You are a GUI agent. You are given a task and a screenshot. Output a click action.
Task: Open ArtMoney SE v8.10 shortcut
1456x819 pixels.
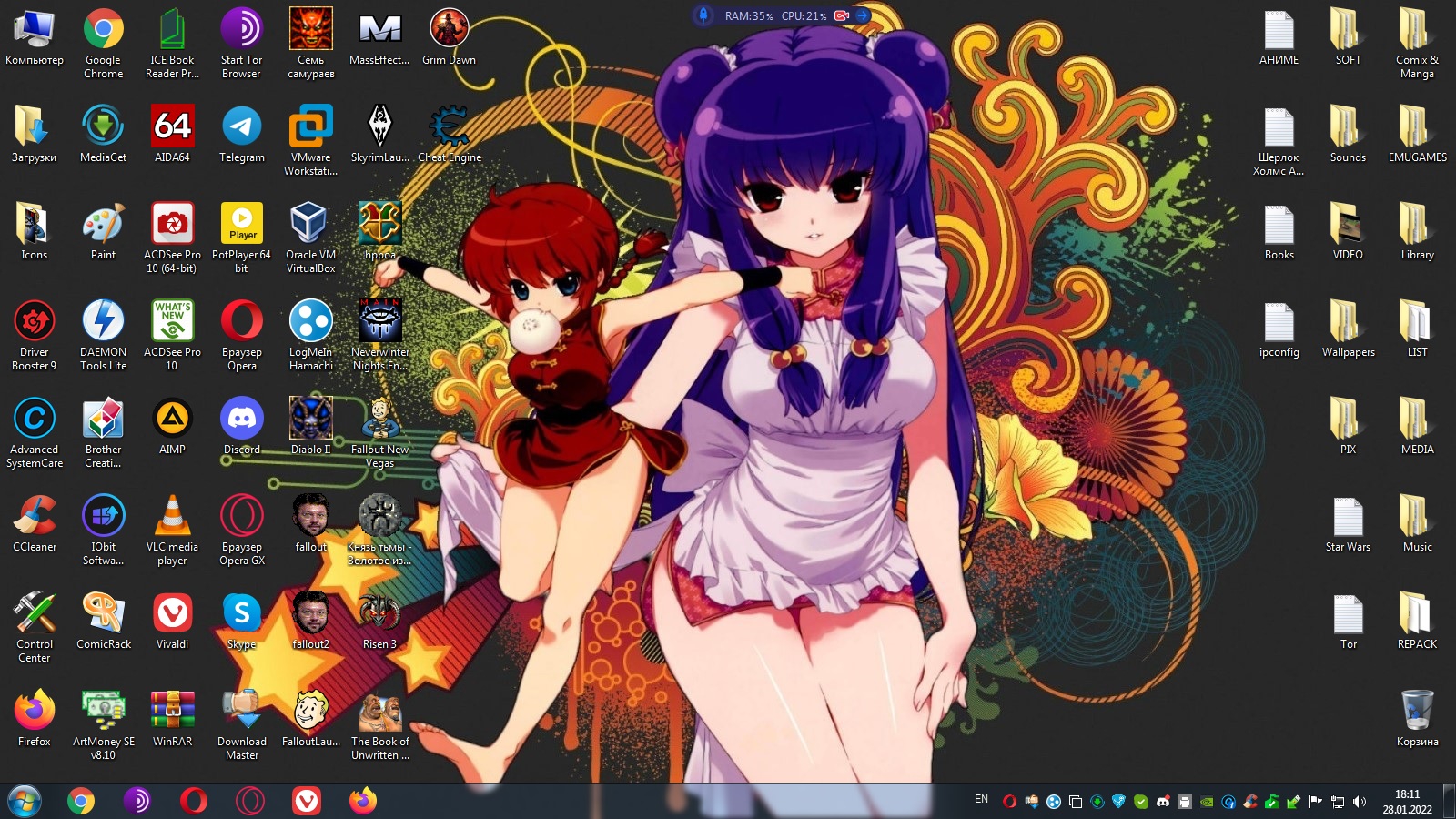104,725
